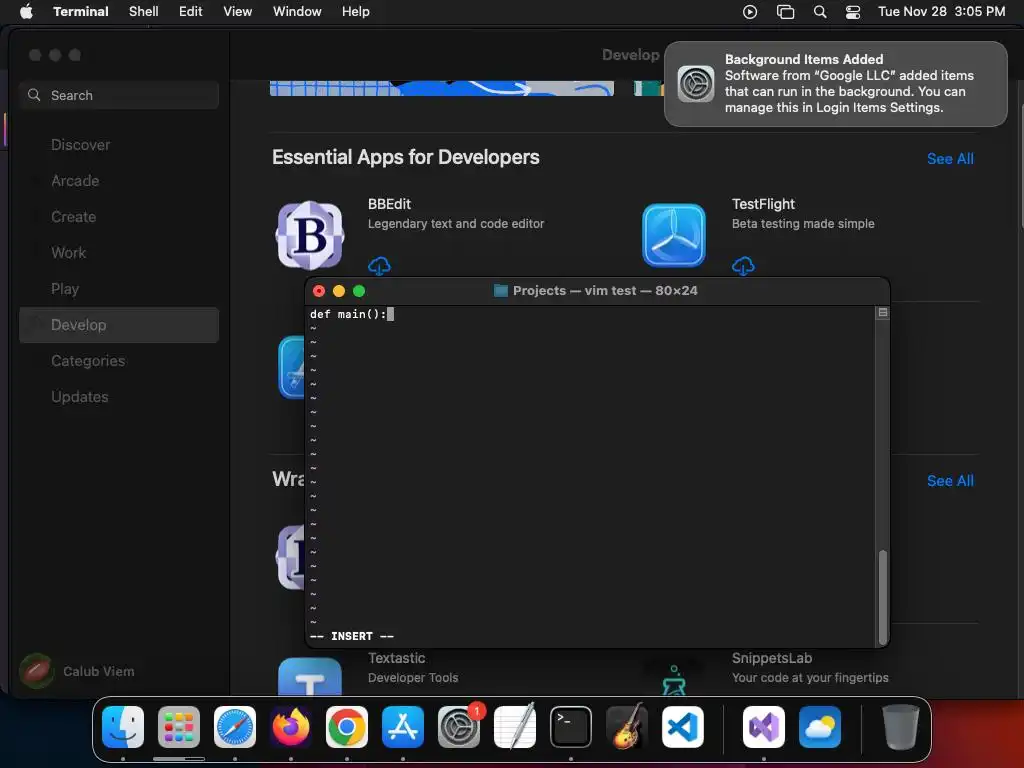Screen dimensions: 1024x768
Task: Close the vim Terminal window
Action: click(x=319, y=291)
